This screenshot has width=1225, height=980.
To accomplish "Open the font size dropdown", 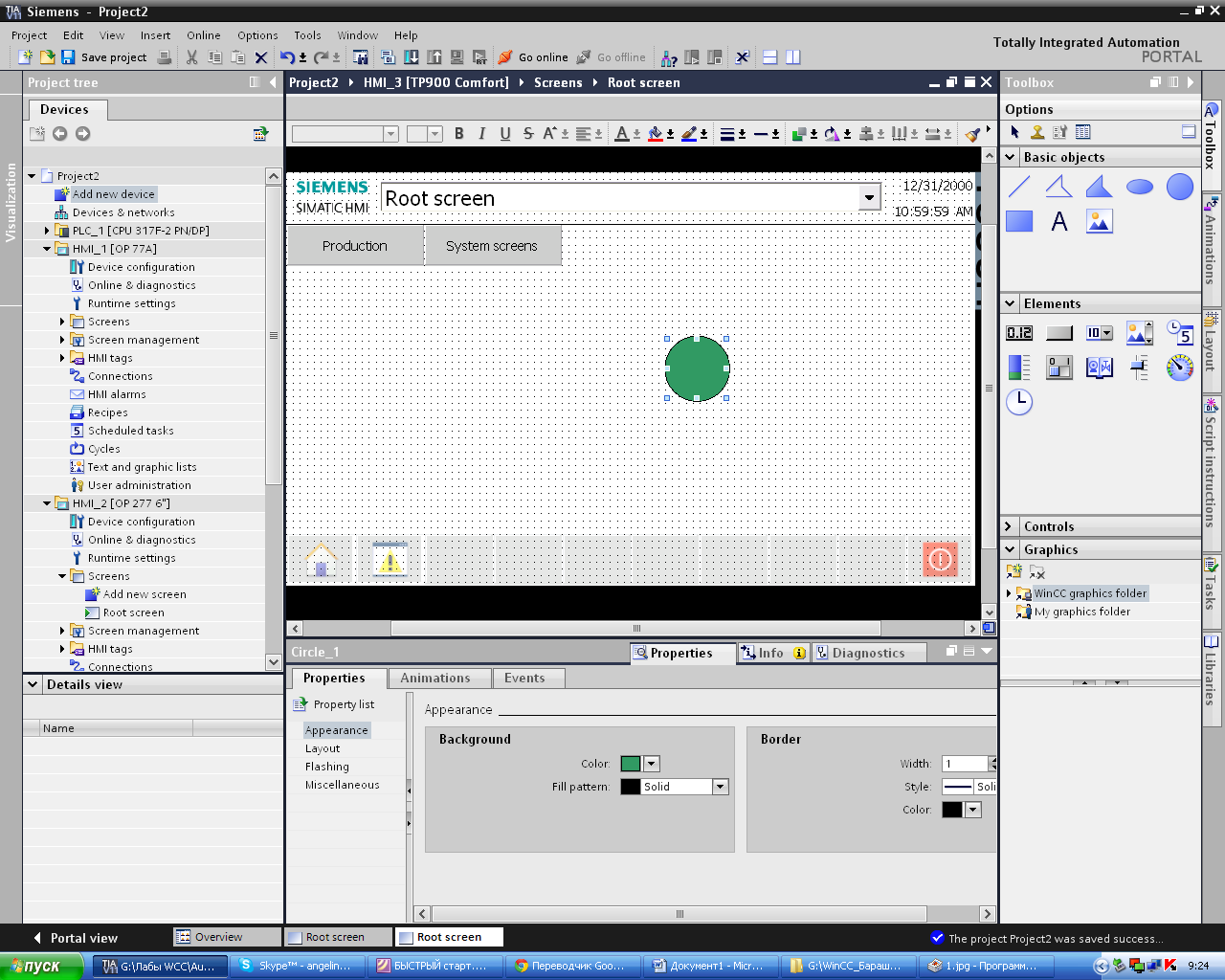I will coord(434,134).
